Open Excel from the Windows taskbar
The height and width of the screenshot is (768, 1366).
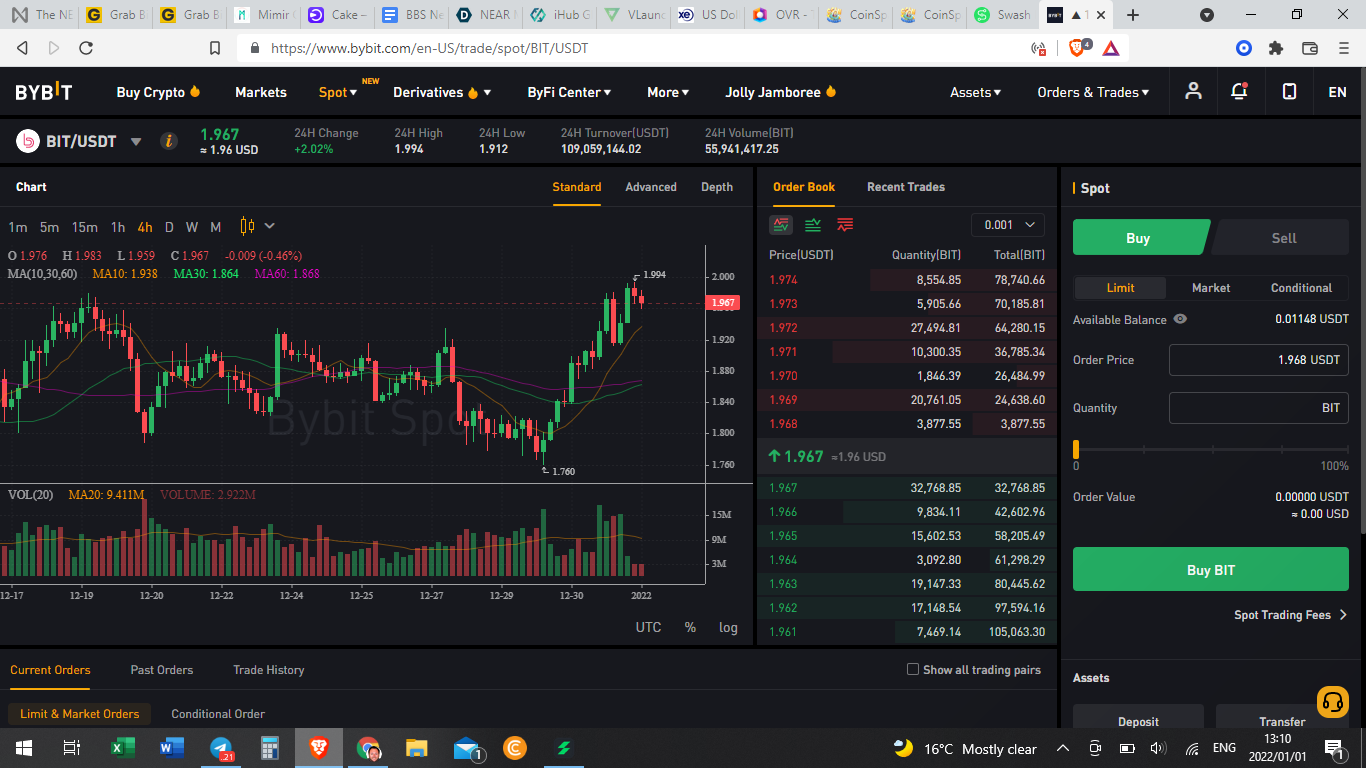[122, 747]
